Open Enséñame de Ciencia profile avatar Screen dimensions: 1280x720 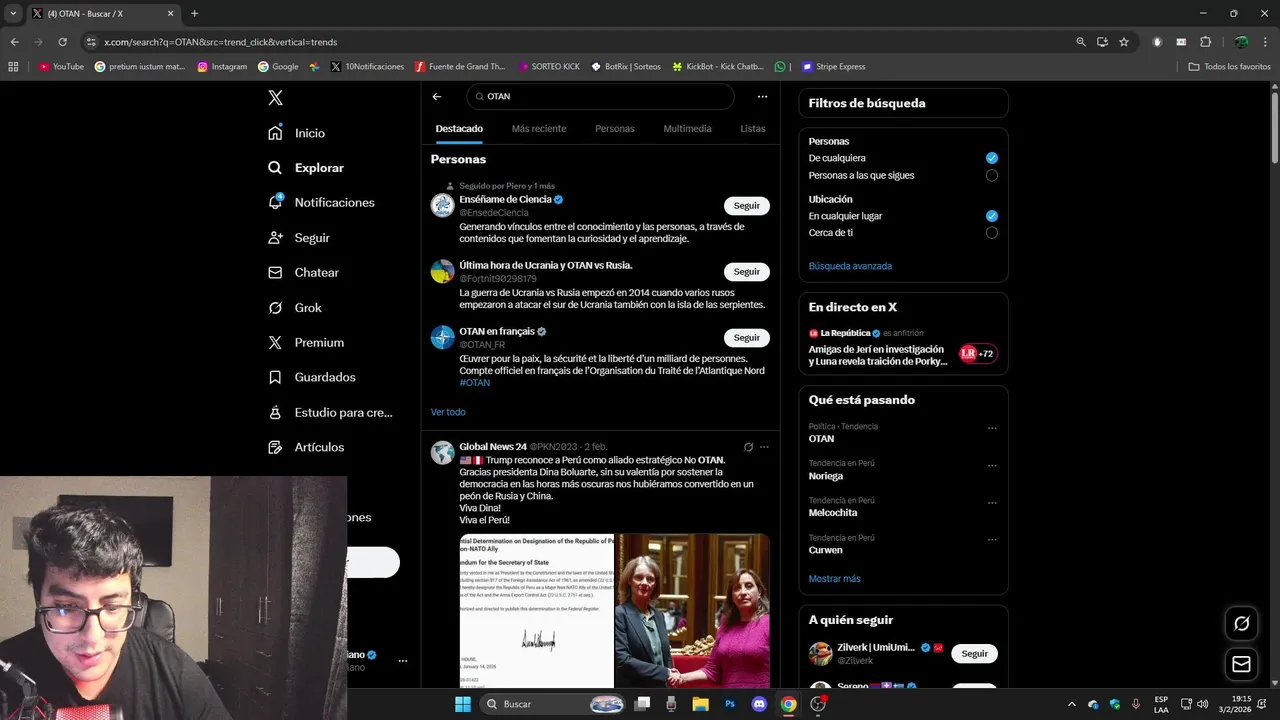tap(442, 205)
